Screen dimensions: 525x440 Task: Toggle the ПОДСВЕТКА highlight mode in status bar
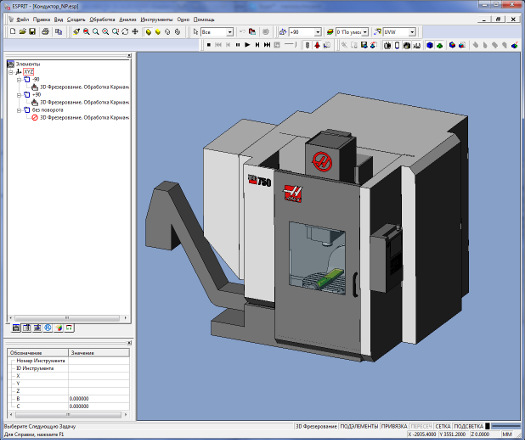(468, 426)
